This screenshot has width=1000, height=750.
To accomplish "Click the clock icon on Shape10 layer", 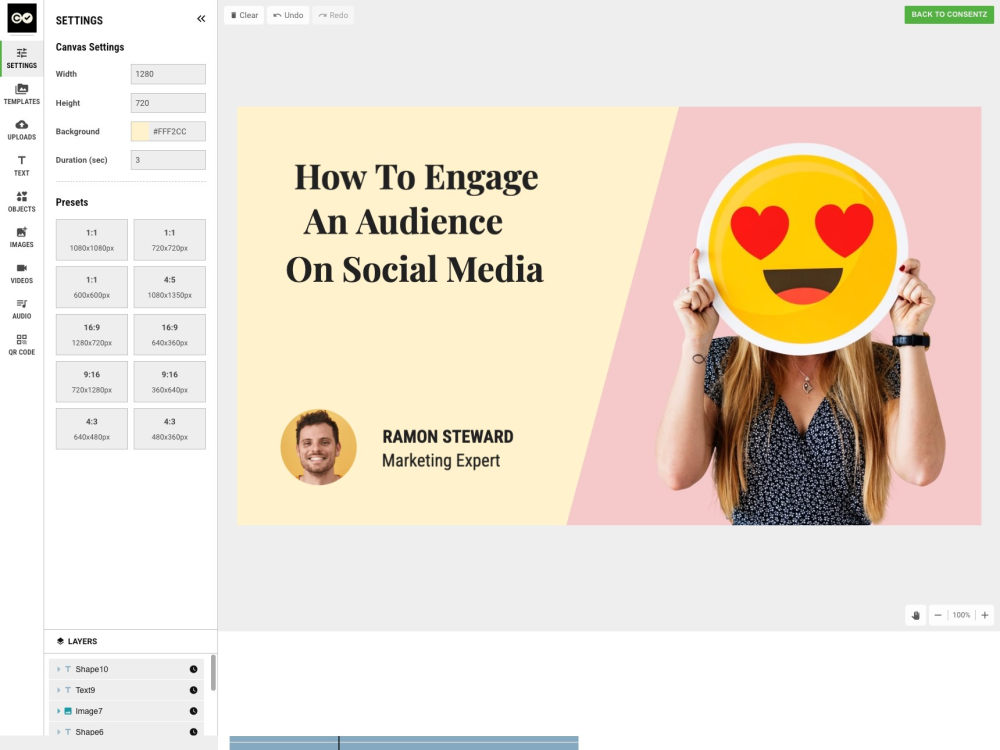I will click(x=193, y=669).
